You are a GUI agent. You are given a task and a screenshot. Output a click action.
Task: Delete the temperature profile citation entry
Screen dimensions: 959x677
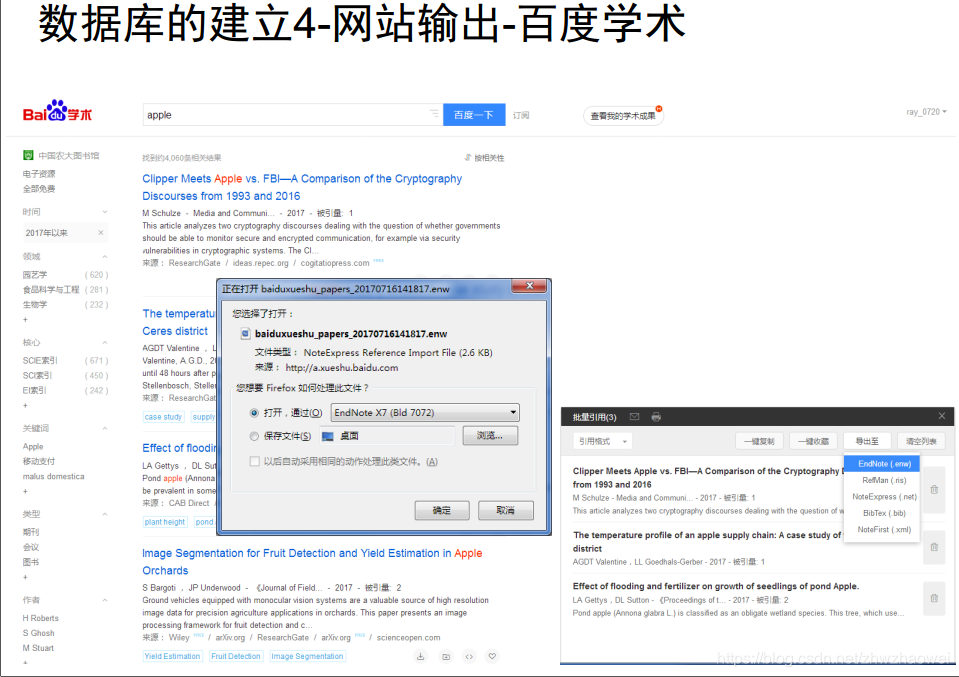tap(935, 547)
